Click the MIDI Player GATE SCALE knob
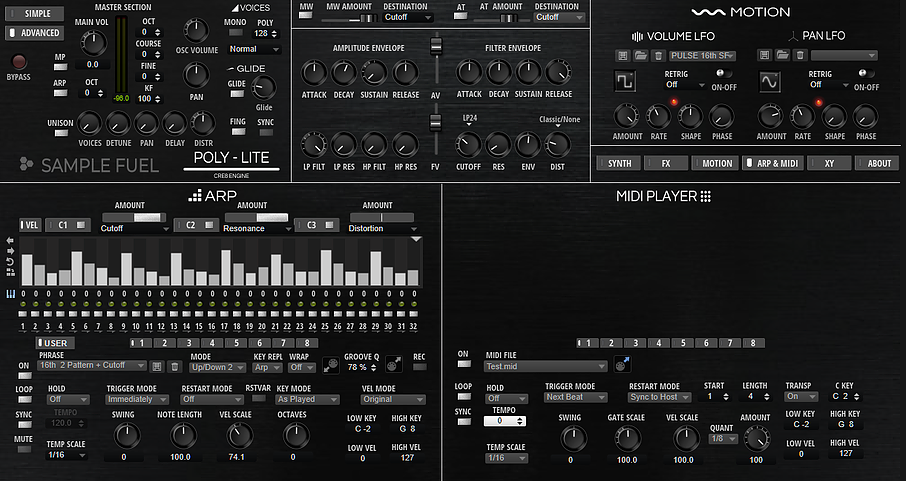Screen dimensions: 906x481 click(627, 439)
